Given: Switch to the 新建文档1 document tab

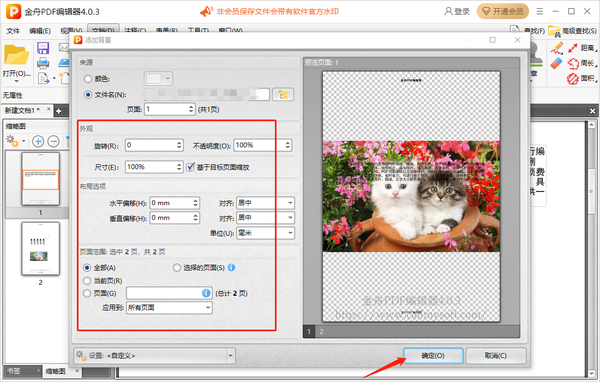Looking at the screenshot, I should coord(22,111).
